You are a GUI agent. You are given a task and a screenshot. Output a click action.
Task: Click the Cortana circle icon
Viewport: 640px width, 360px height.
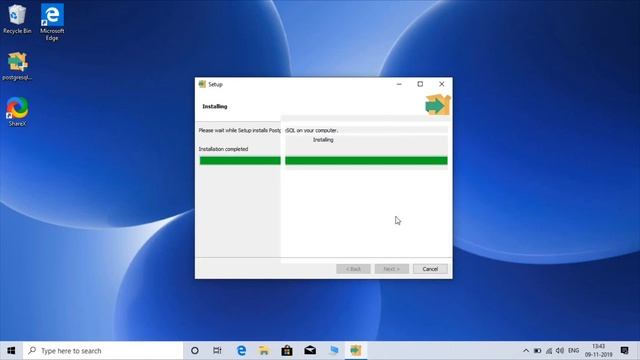195,351
